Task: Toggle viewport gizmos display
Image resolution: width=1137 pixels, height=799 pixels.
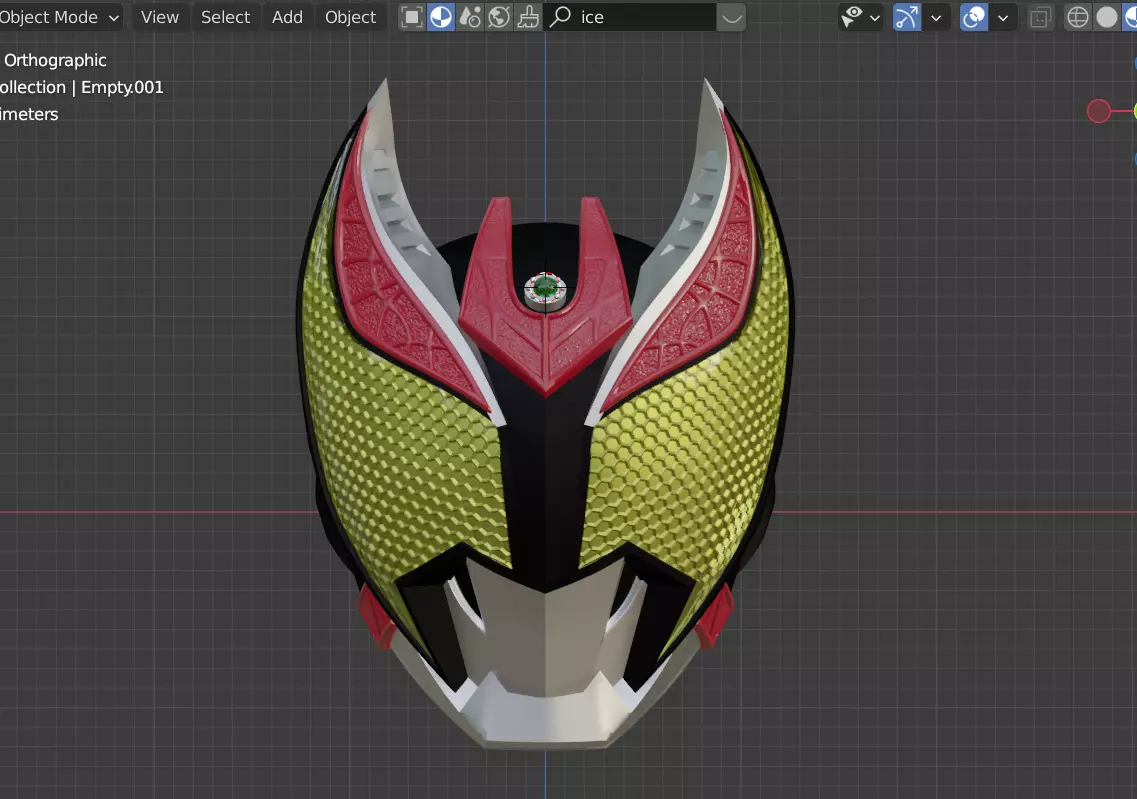Action: 906,17
